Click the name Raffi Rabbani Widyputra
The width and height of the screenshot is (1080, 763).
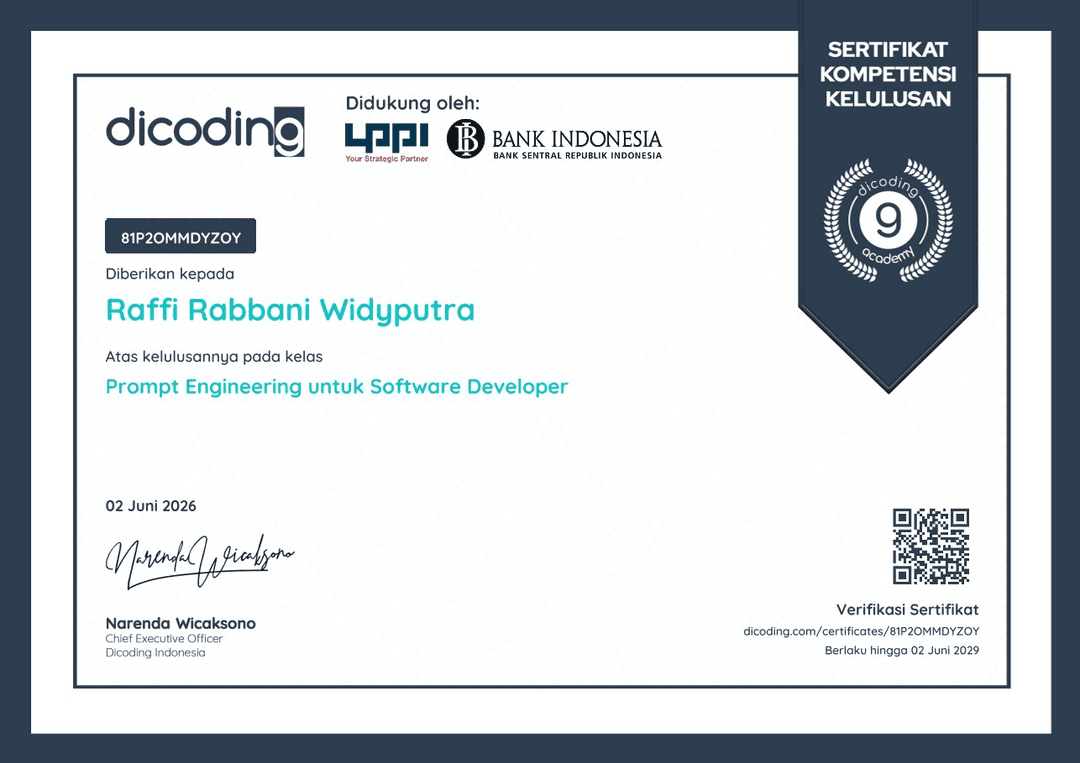(x=290, y=310)
